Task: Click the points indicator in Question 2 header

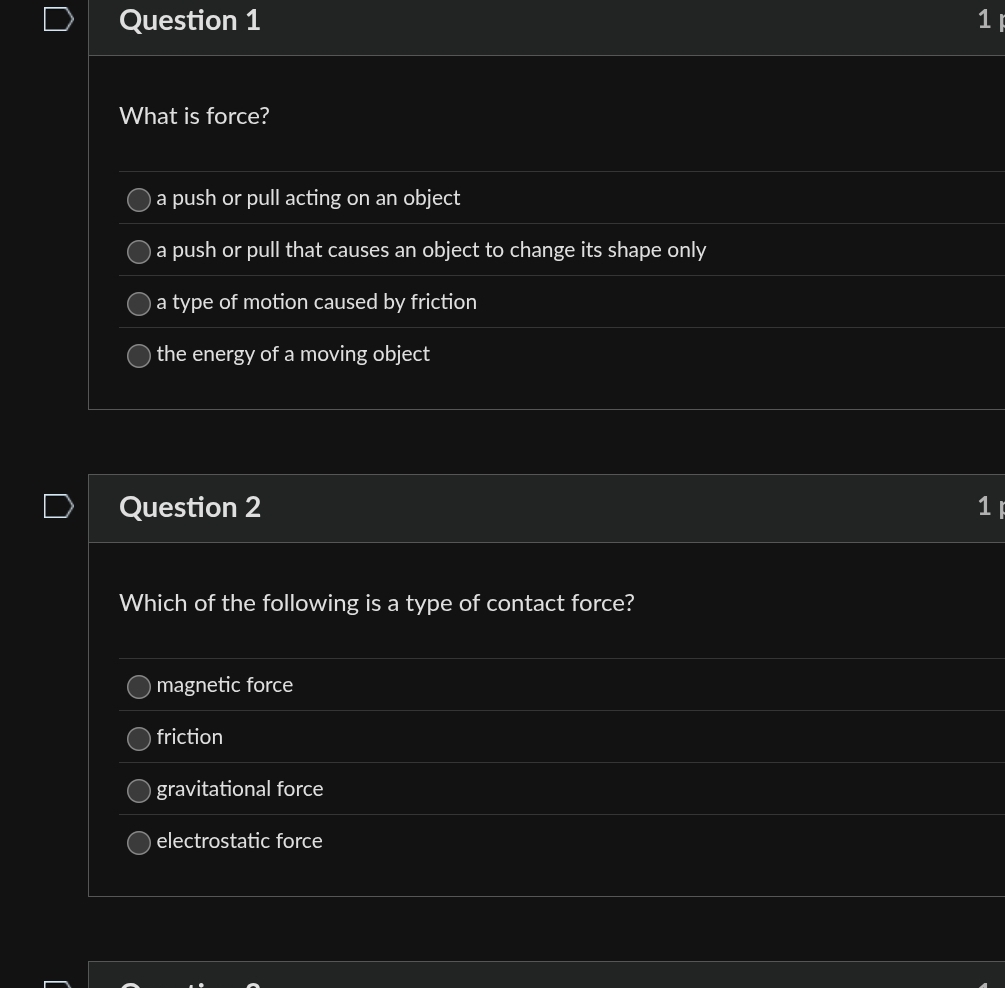Action: 991,507
